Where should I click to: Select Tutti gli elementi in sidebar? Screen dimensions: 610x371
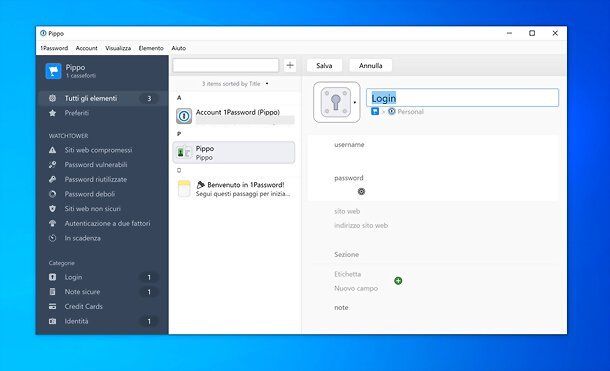point(102,98)
